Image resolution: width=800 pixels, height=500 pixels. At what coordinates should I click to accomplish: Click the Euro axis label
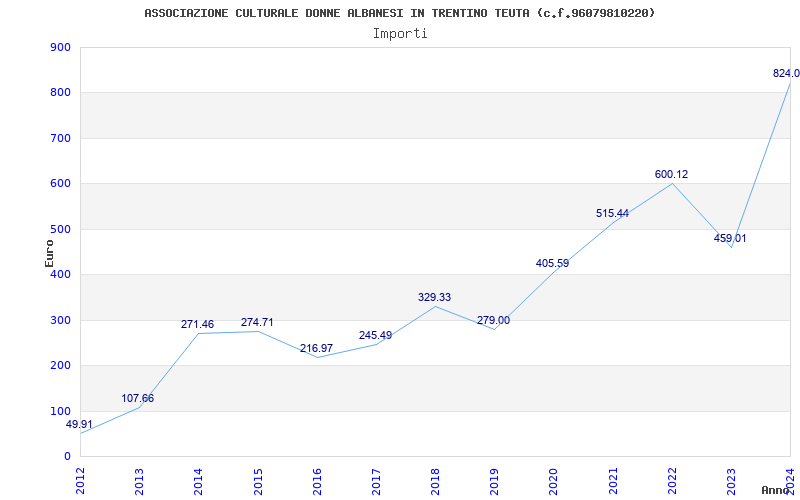(x=49, y=253)
